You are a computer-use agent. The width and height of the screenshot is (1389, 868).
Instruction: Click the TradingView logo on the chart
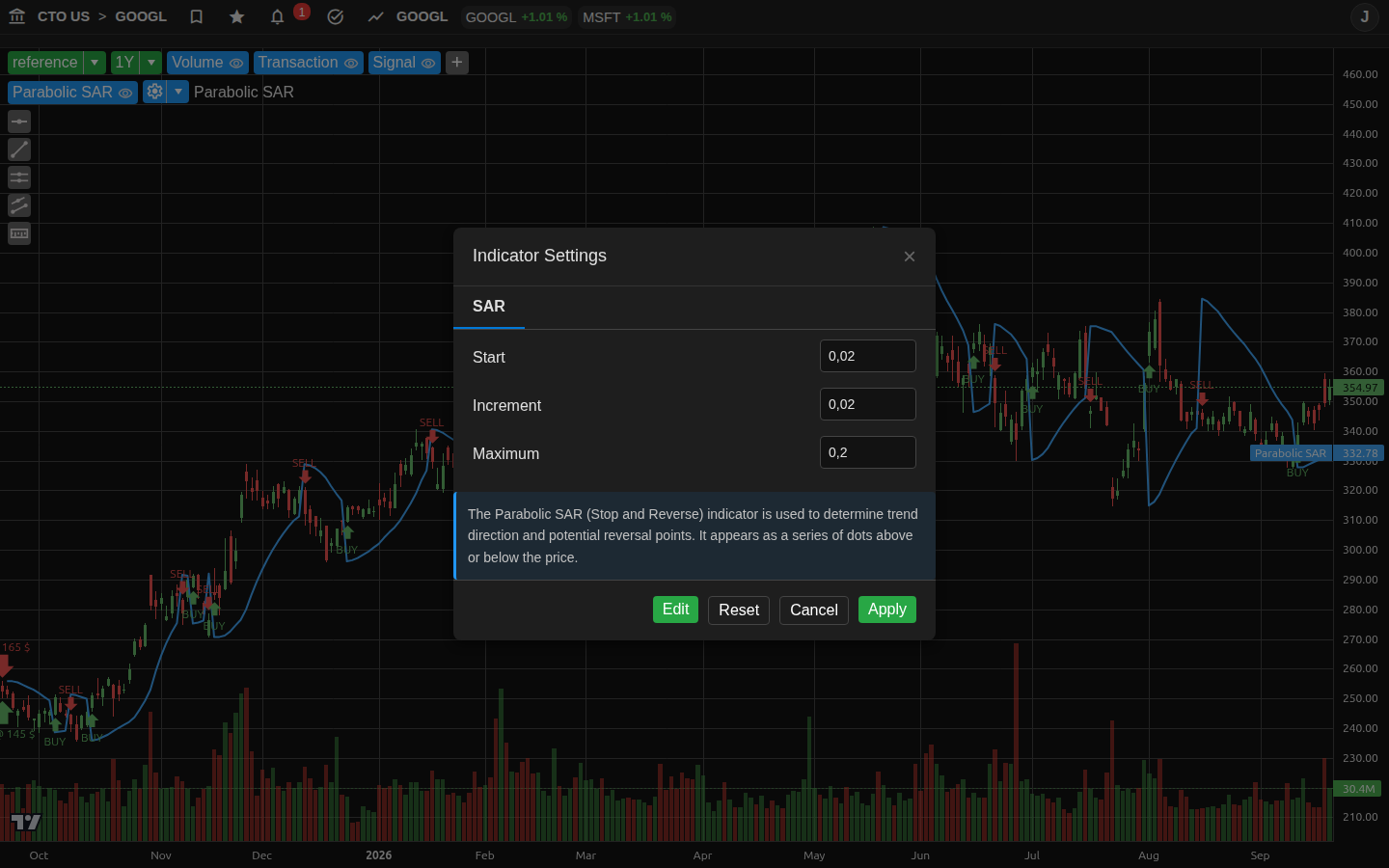tap(26, 822)
